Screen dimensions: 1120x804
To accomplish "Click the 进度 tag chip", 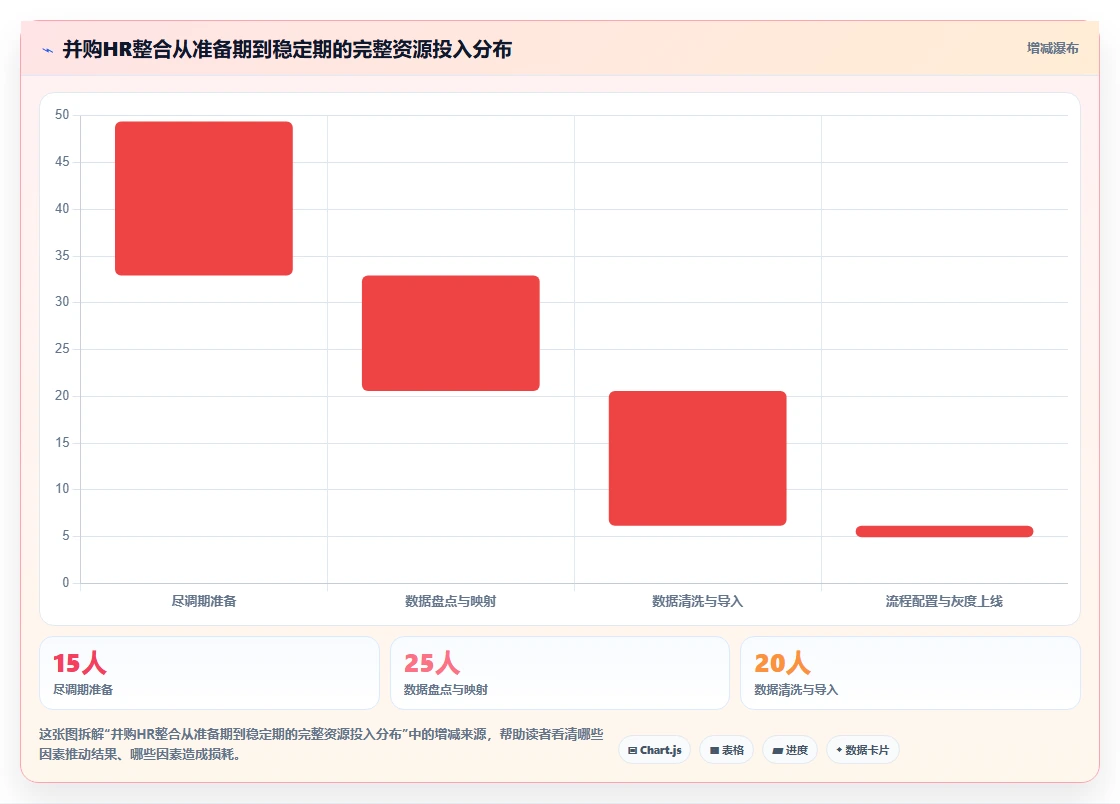I will pos(790,750).
